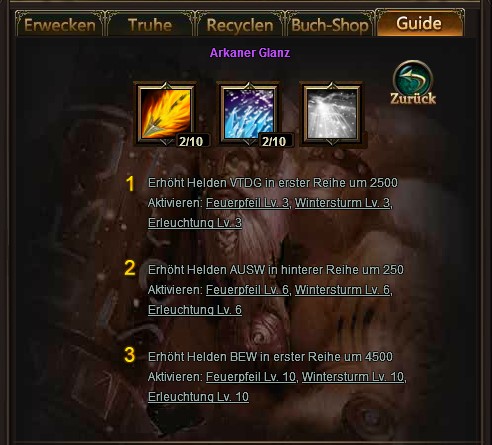The image size is (492, 445).
Task: Click the Feuerpfeil Lv. 10 link
Action: 251,377
